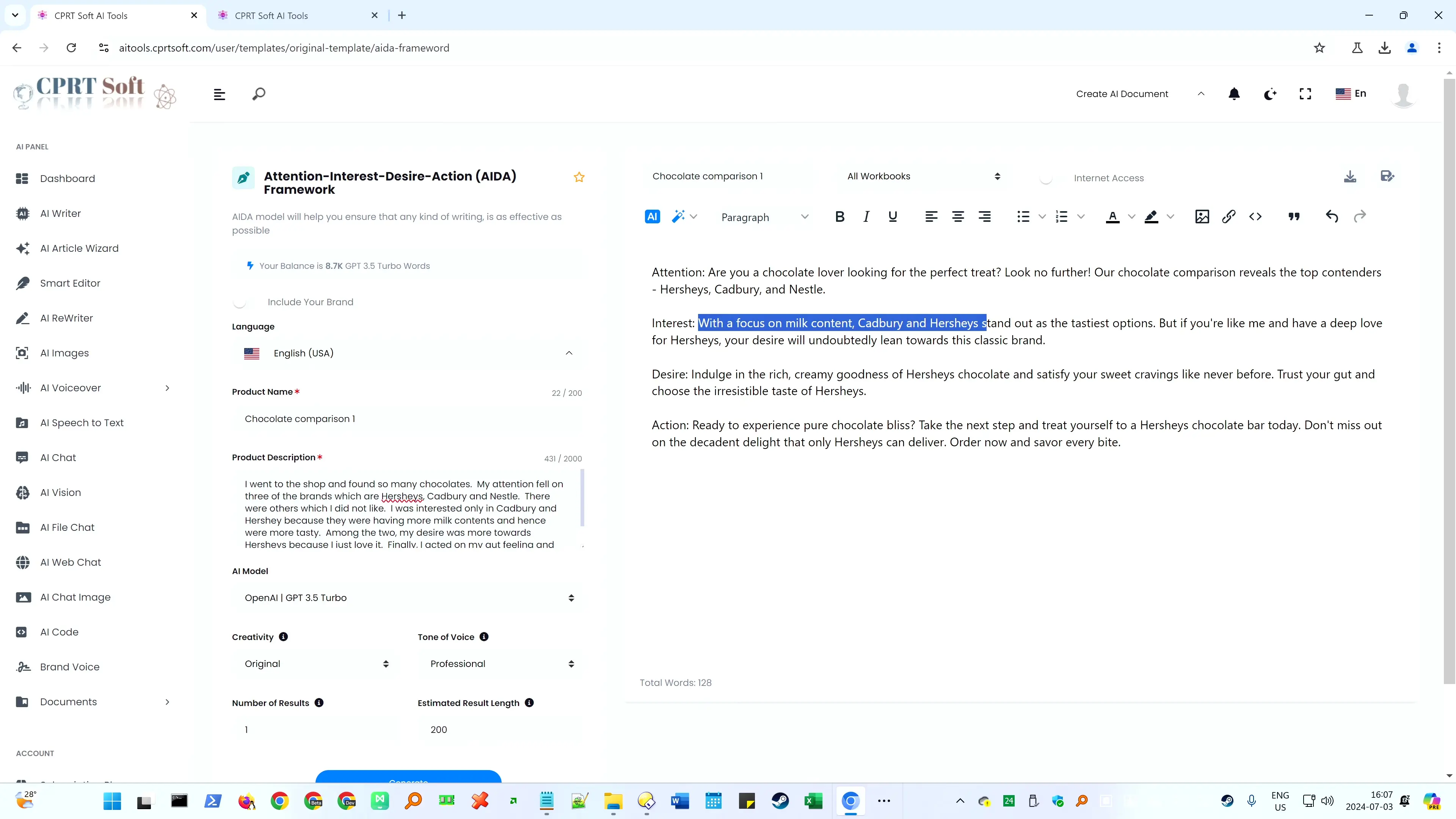Download the generated document
1456x819 pixels.
pos(1350,176)
